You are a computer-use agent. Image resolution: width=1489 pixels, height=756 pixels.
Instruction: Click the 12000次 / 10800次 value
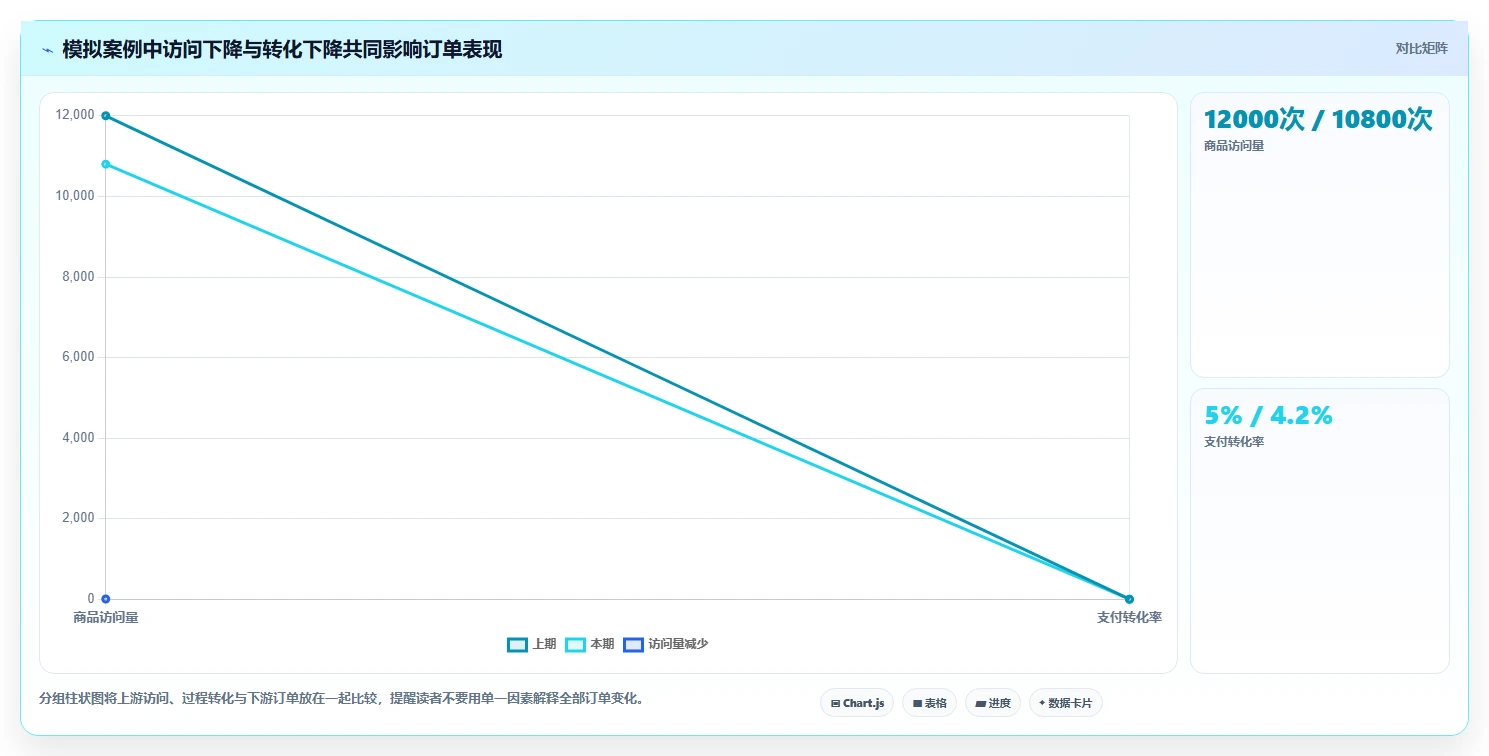click(x=1318, y=120)
